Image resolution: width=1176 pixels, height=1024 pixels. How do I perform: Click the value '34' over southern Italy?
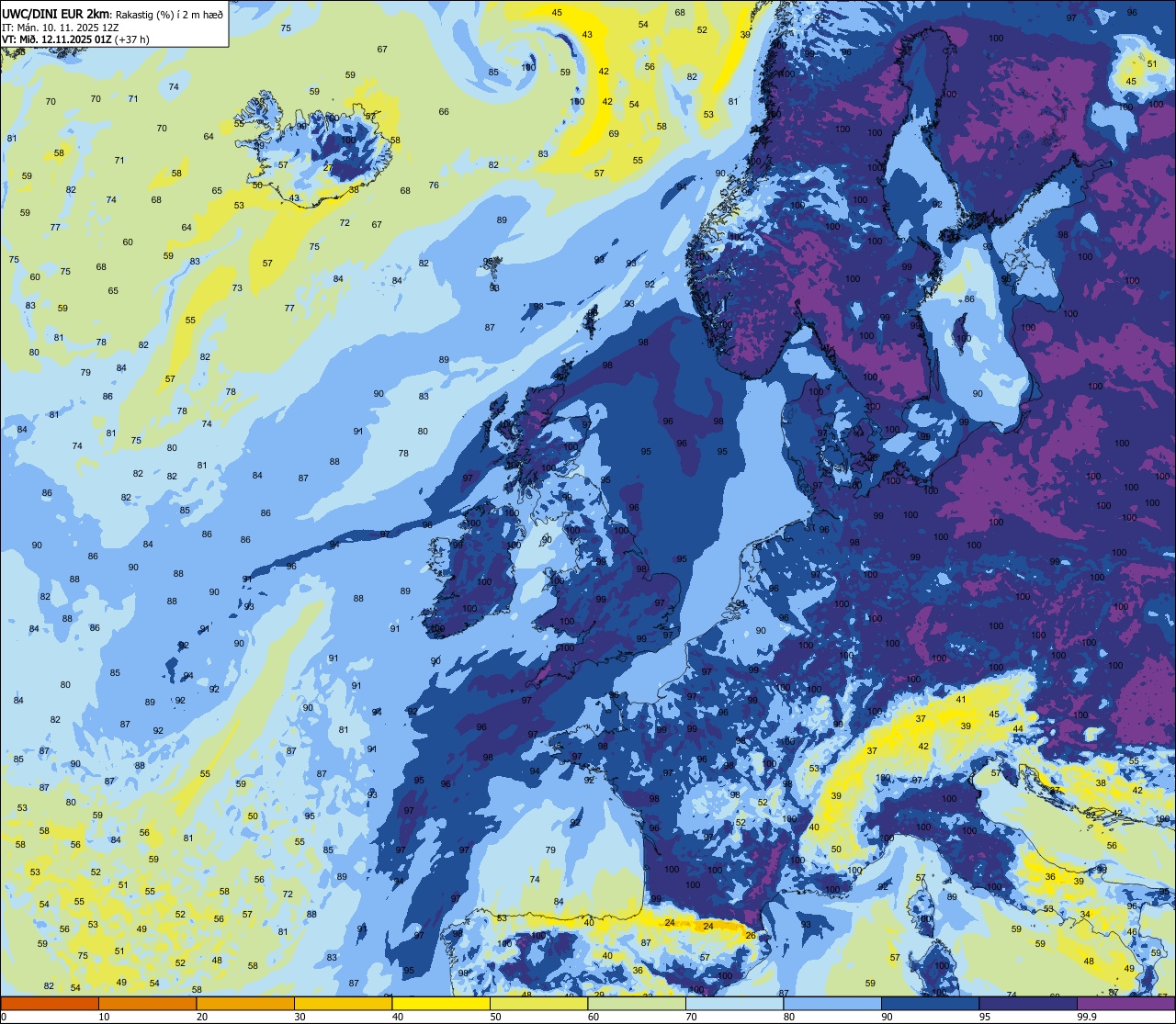pos(1085,914)
